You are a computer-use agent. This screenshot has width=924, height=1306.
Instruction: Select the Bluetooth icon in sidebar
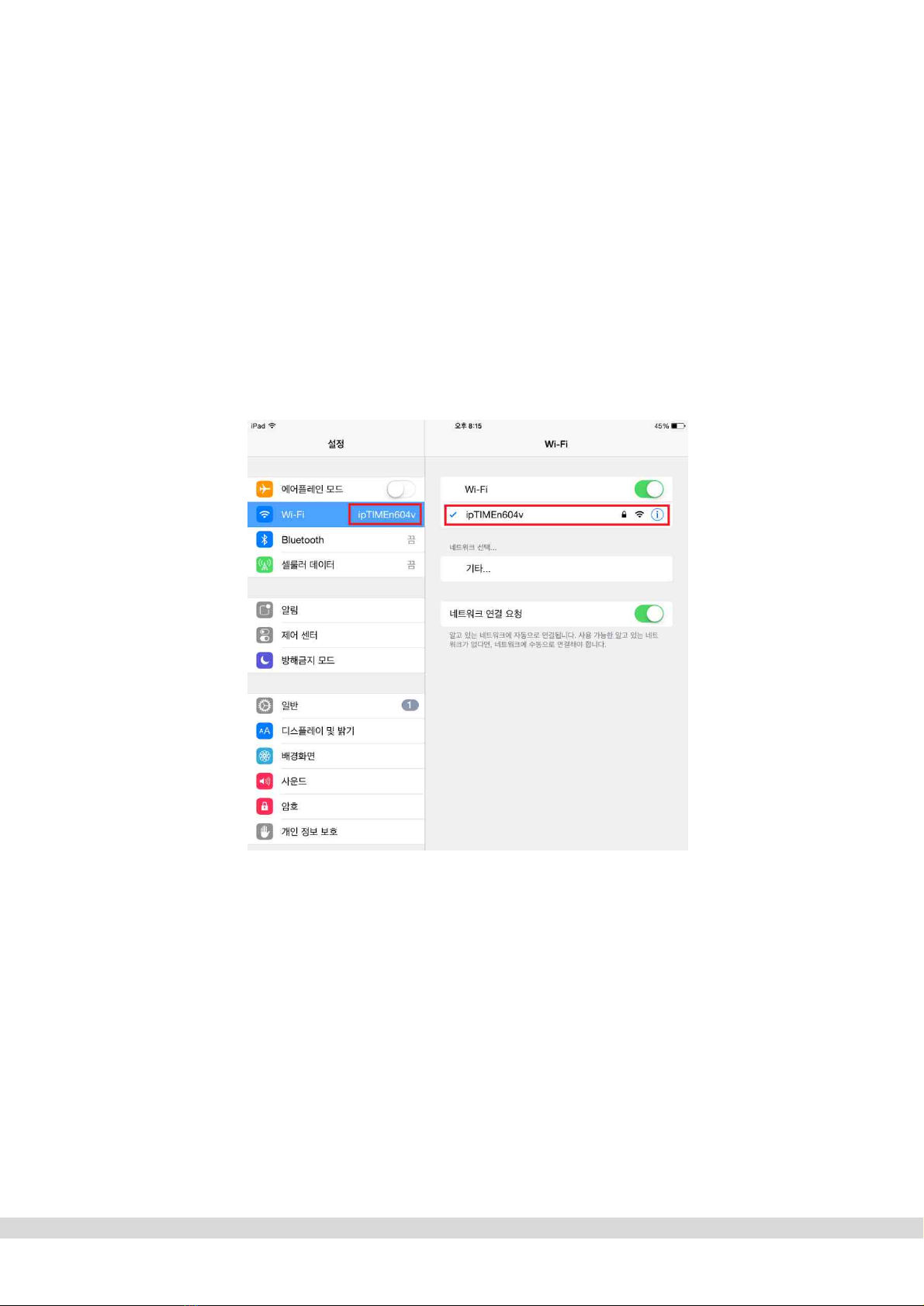click(x=265, y=539)
